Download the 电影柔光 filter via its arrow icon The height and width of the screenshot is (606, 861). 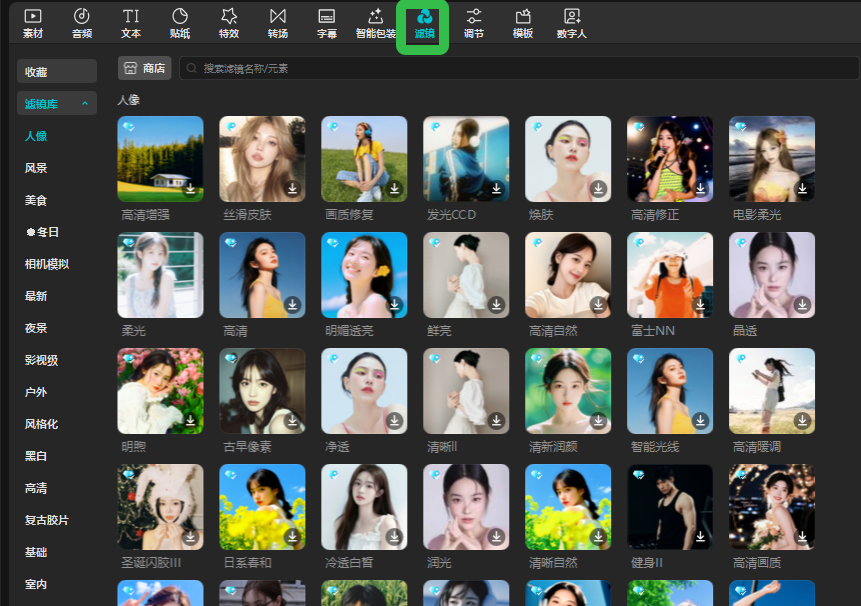click(802, 188)
